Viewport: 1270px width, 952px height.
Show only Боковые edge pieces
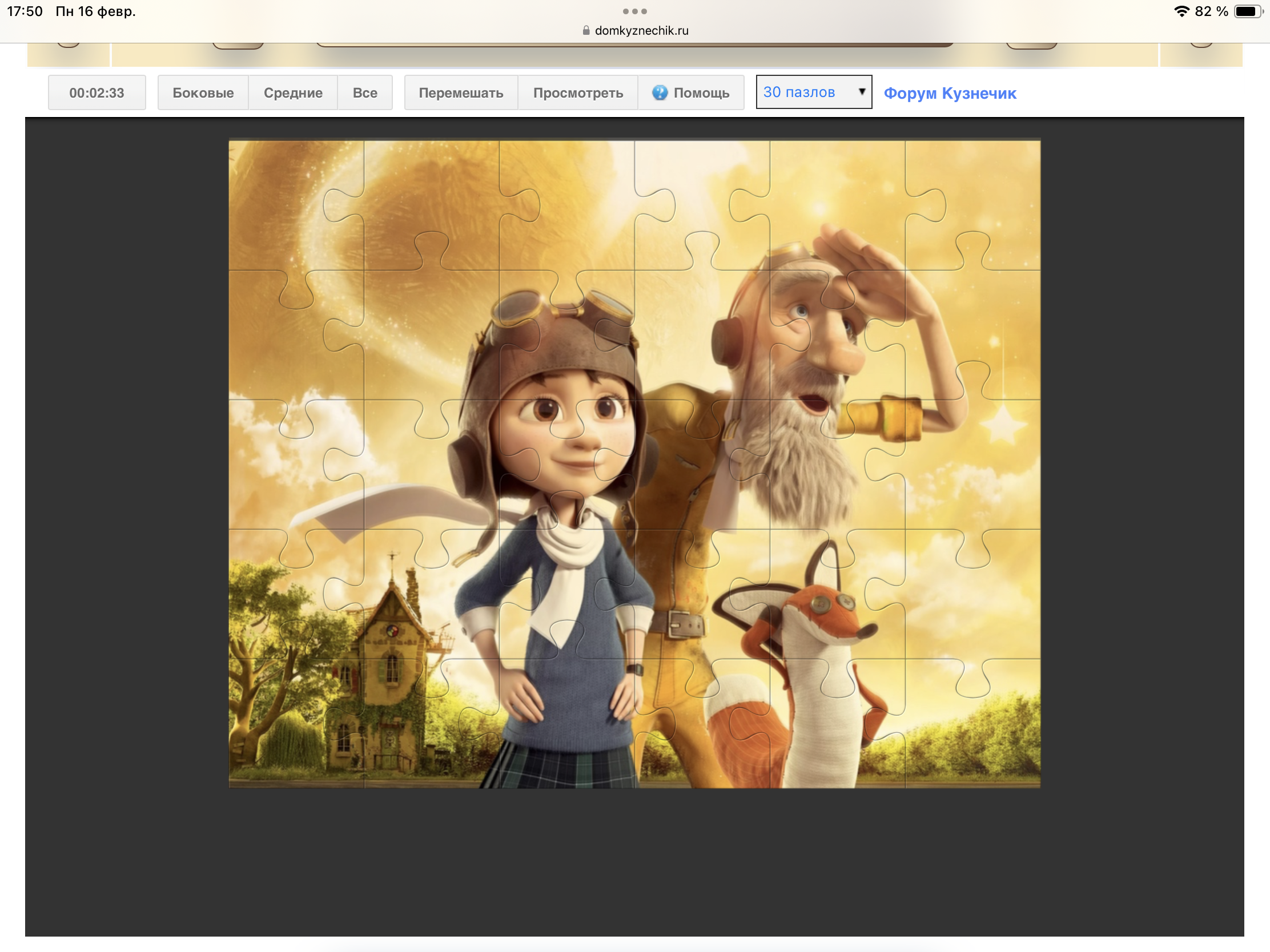tap(203, 93)
